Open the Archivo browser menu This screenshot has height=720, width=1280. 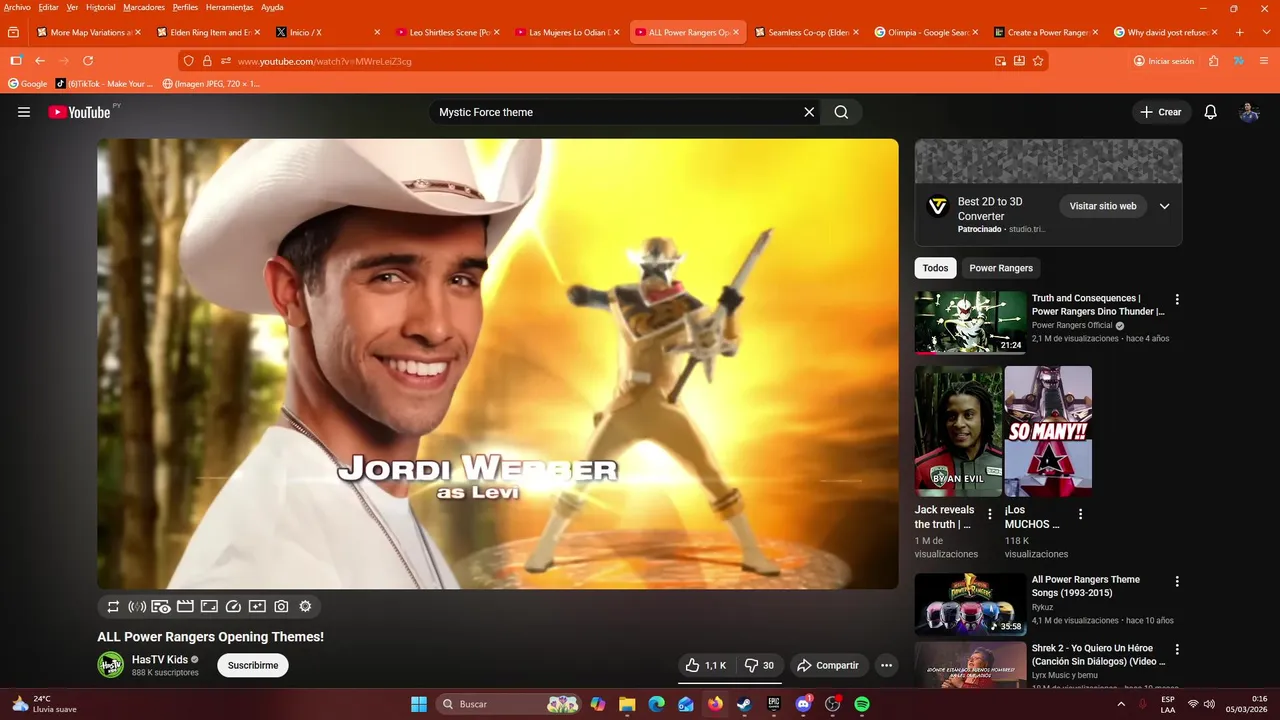tap(17, 7)
